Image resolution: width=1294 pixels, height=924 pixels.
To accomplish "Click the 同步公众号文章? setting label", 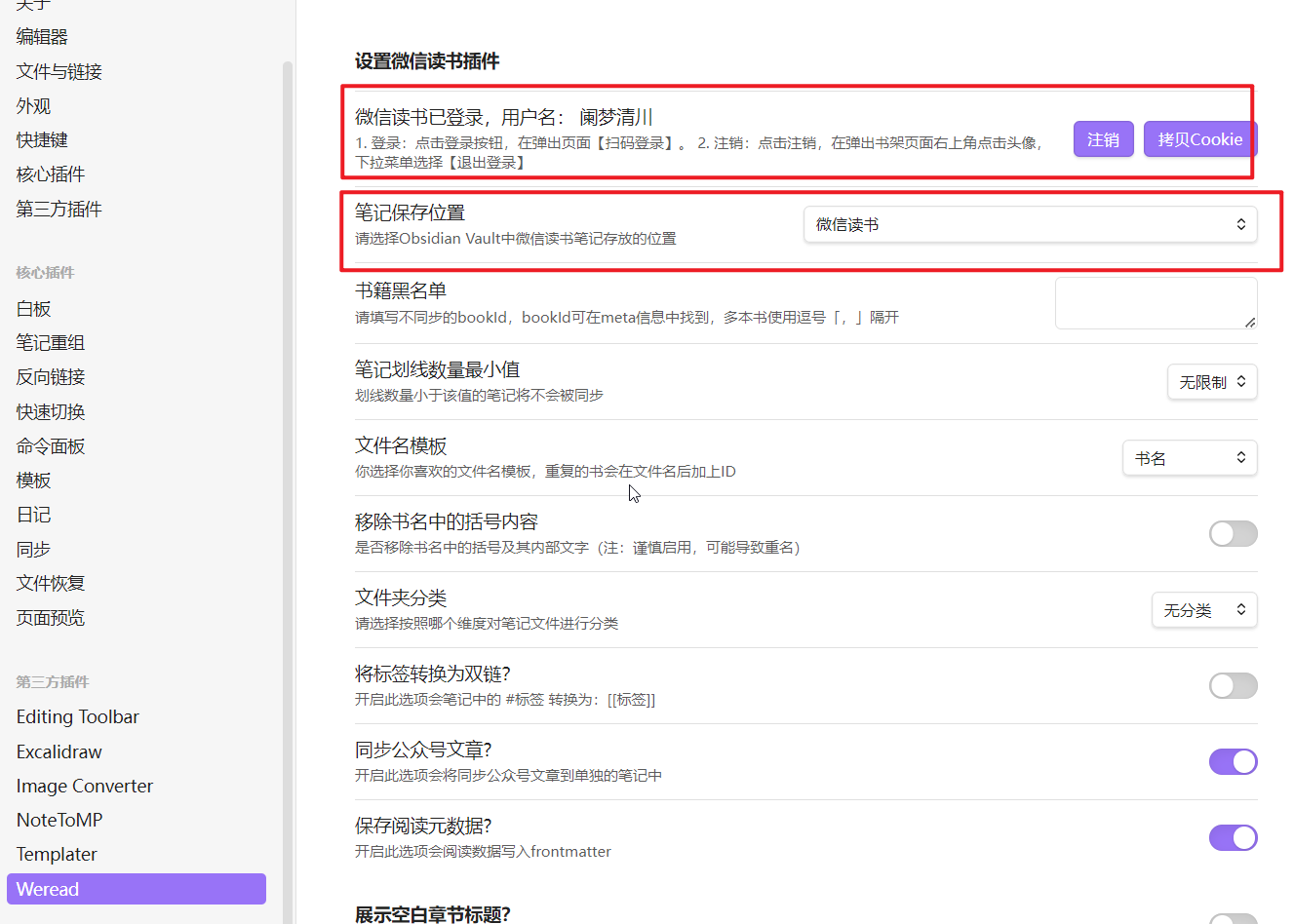I will 423,750.
